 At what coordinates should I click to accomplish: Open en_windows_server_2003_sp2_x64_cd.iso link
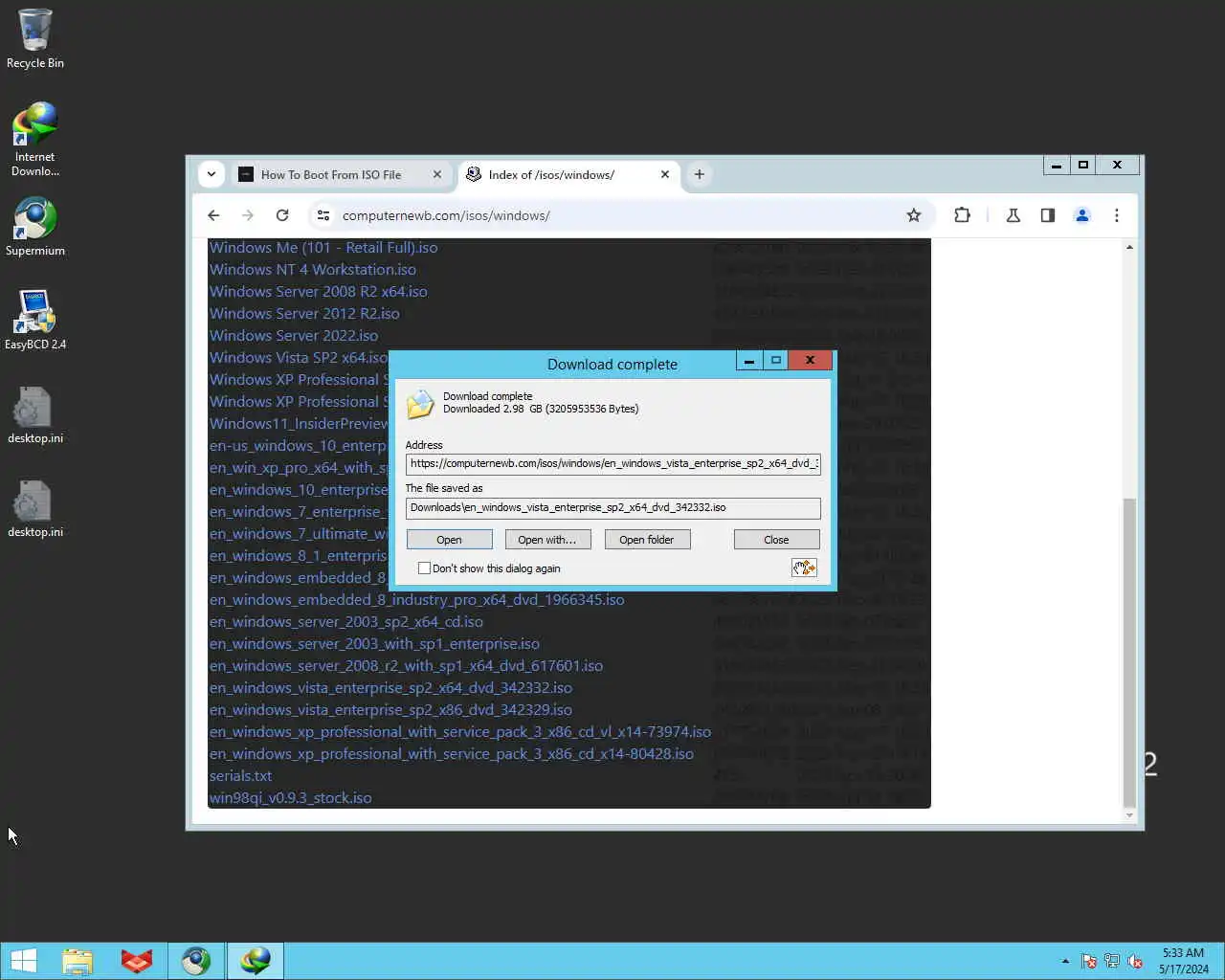[346, 622]
